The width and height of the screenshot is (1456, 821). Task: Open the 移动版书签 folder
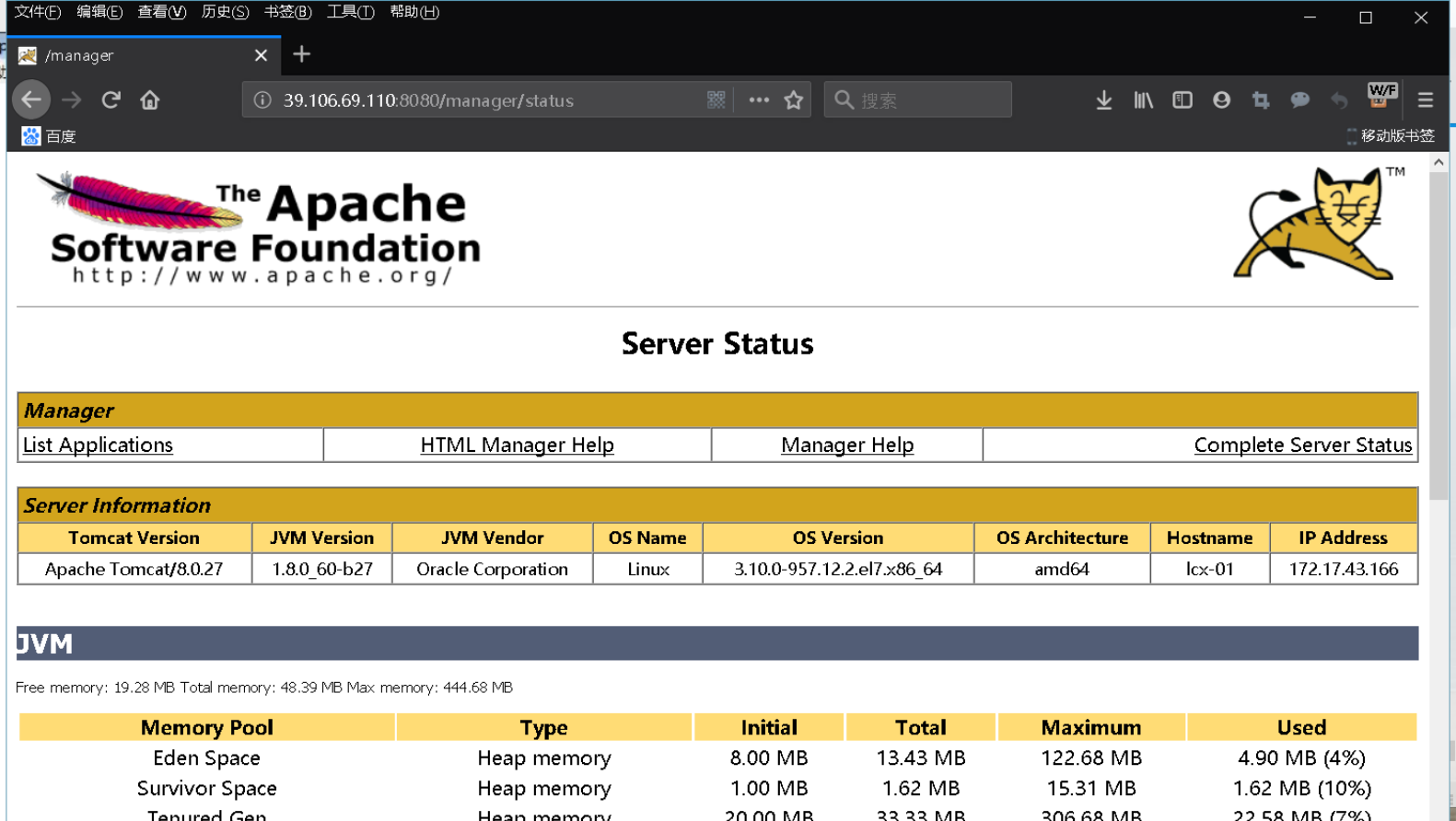(x=1390, y=135)
